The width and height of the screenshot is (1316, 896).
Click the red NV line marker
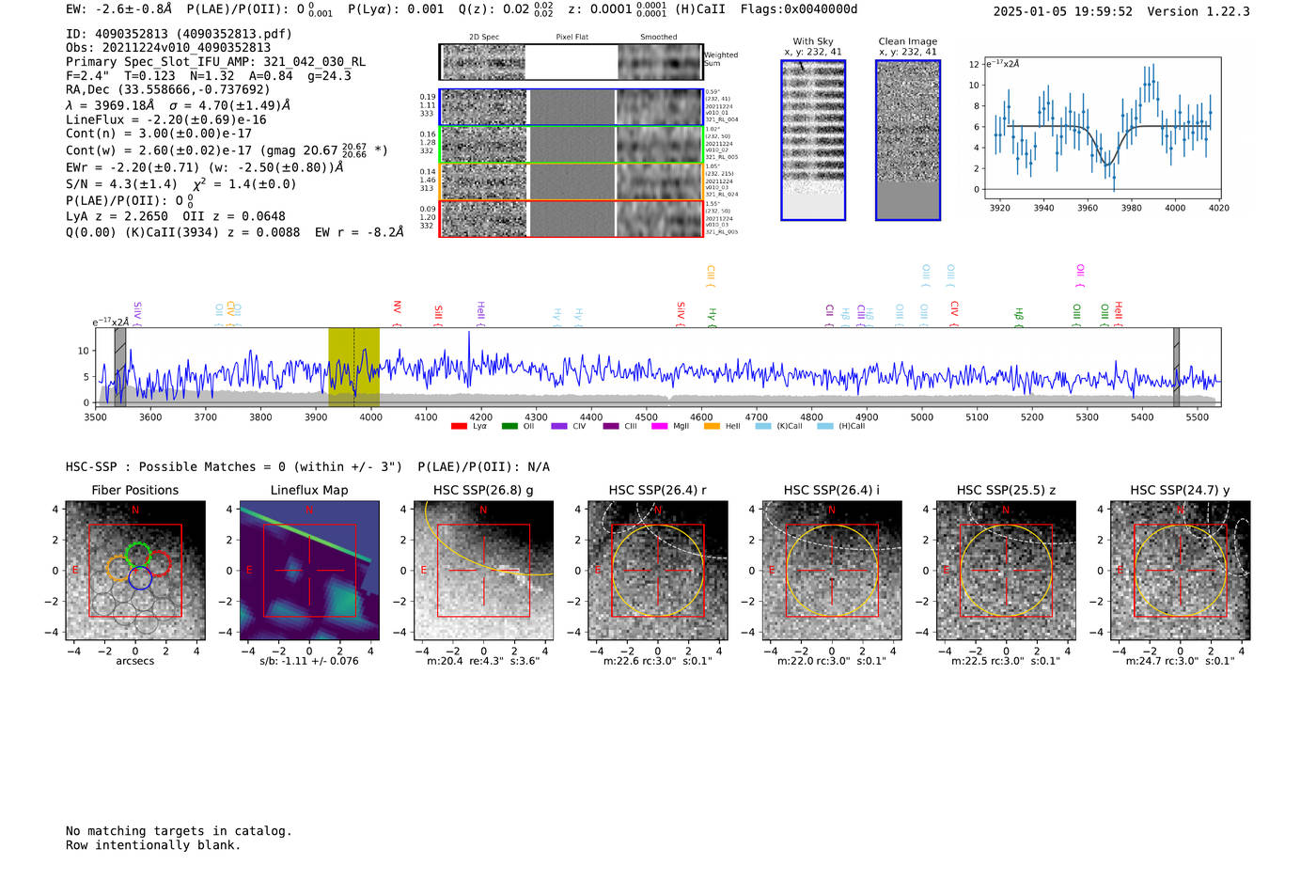click(398, 313)
